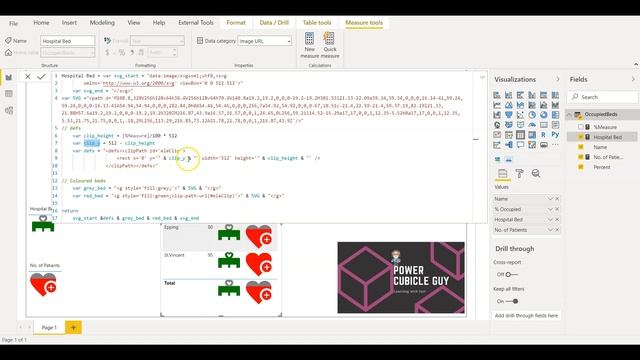The image size is (640, 360).
Task: Select the Stacked bar chart visual
Action: (x=497, y=95)
